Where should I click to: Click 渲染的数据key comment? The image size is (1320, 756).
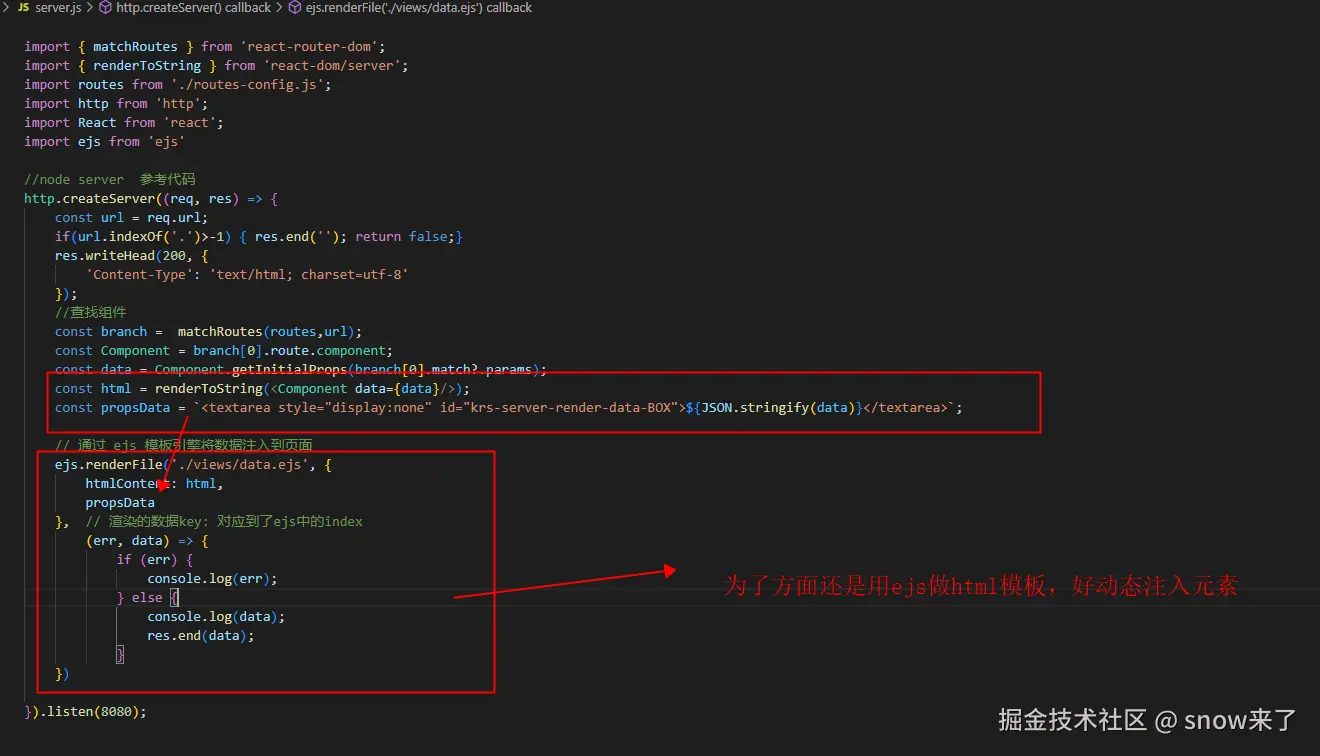(224, 522)
